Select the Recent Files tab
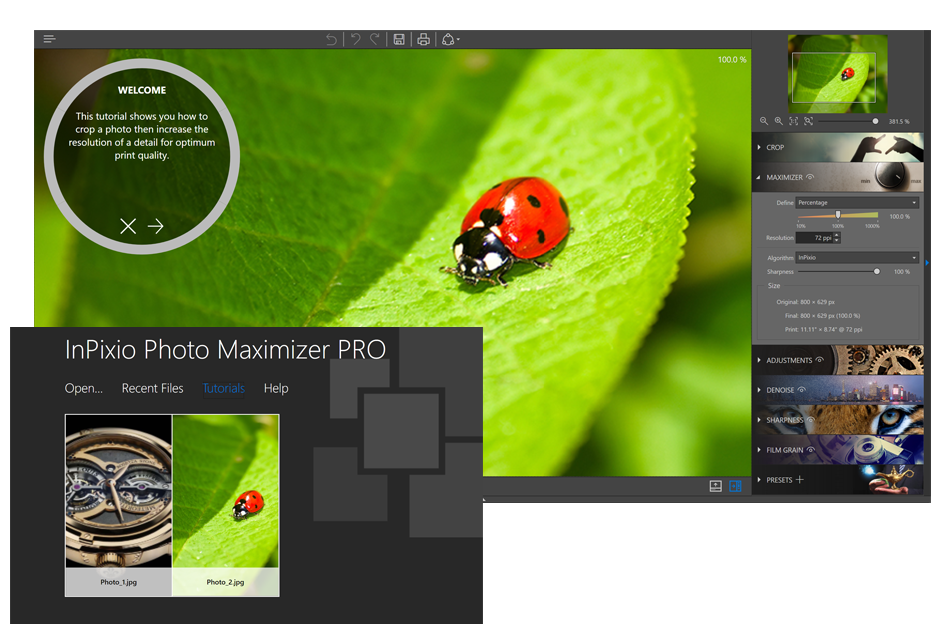 point(152,388)
